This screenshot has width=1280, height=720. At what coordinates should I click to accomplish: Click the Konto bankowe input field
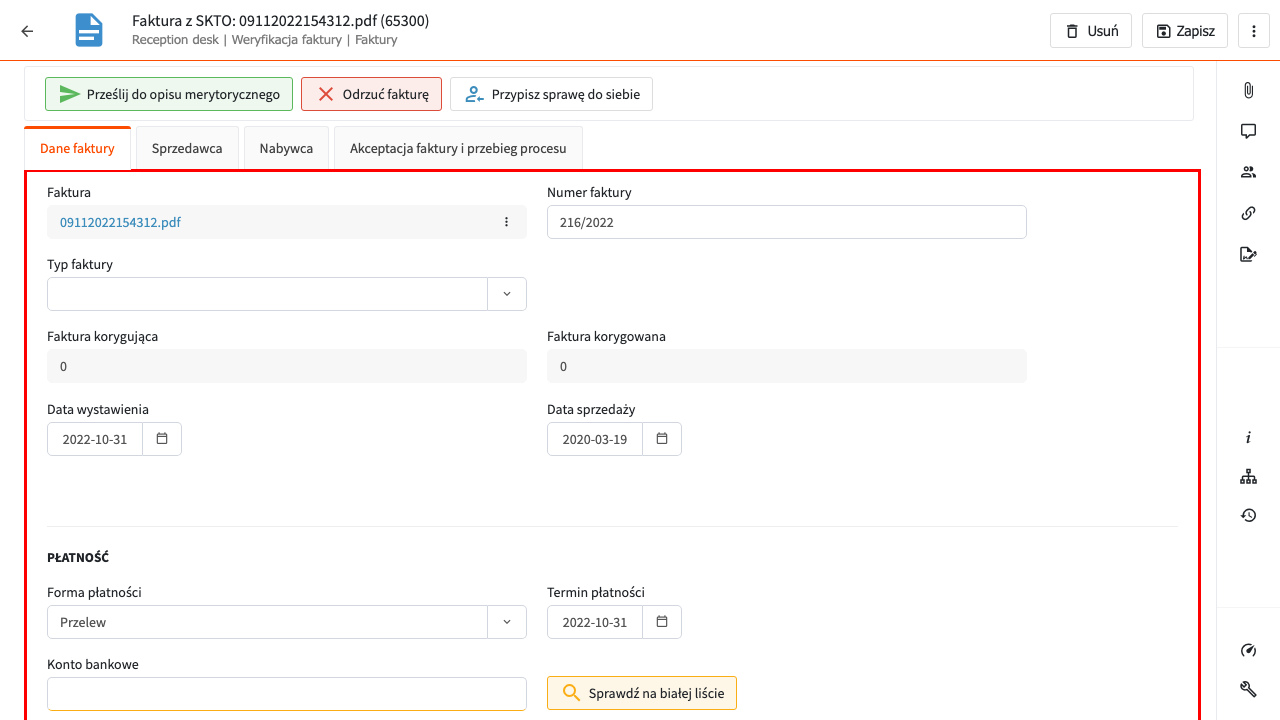click(286, 694)
